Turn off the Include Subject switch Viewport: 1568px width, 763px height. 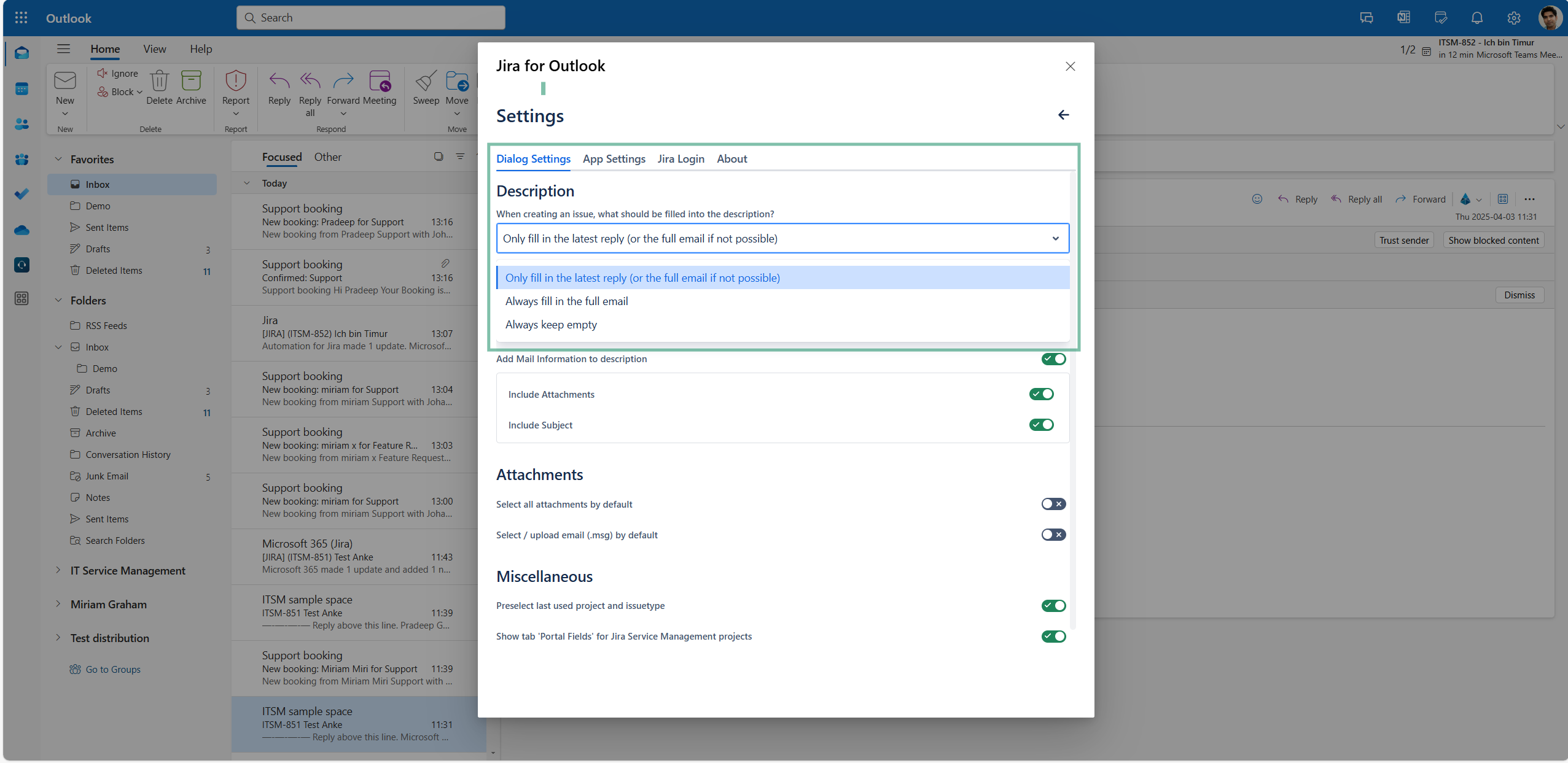tap(1042, 424)
